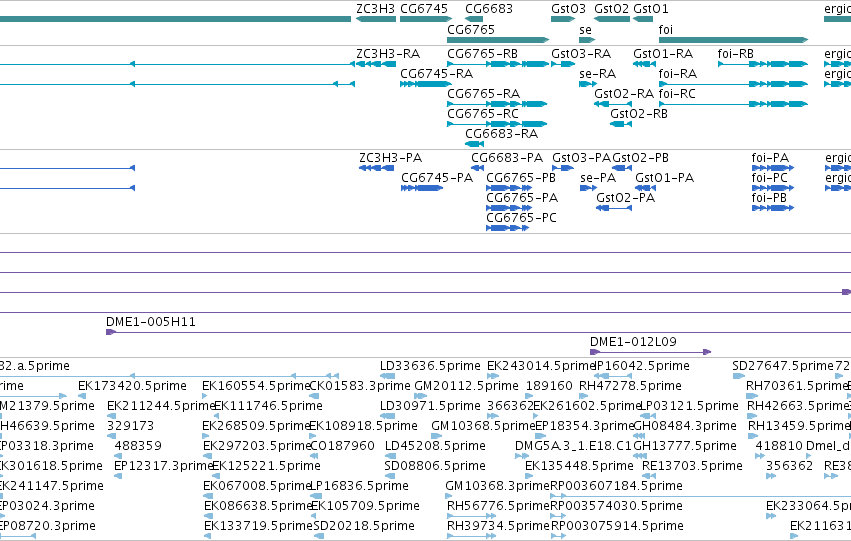The width and height of the screenshot is (851, 541).
Task: Click the CG6765-PC CDS label
Action: pyautogui.click(x=522, y=218)
